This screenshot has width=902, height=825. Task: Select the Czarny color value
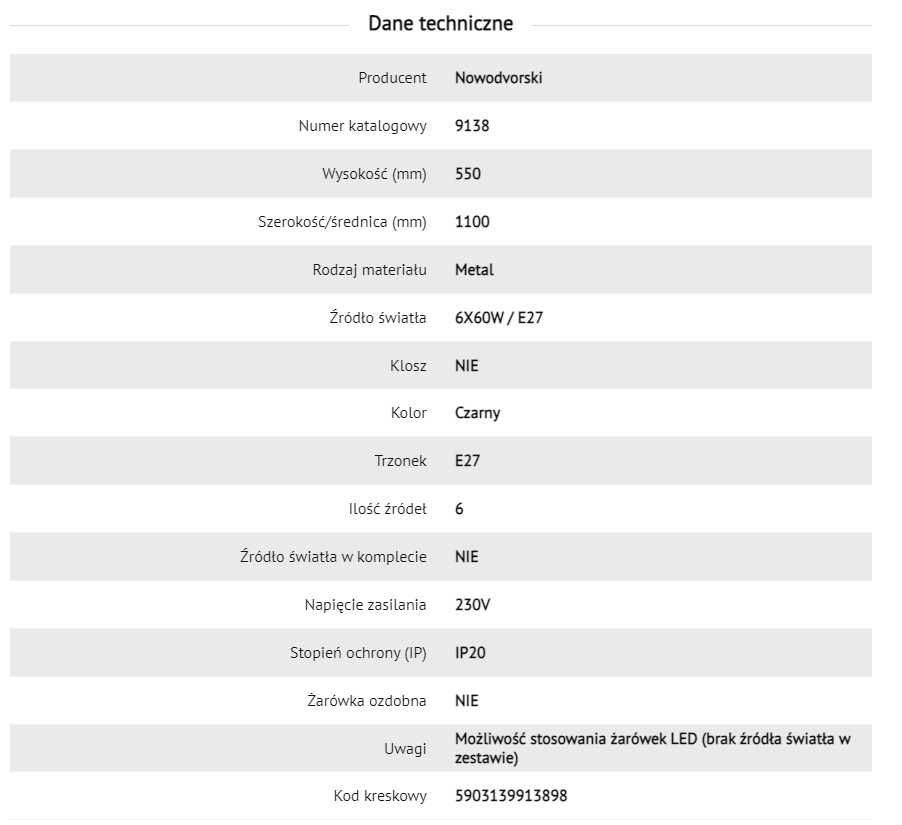(477, 413)
